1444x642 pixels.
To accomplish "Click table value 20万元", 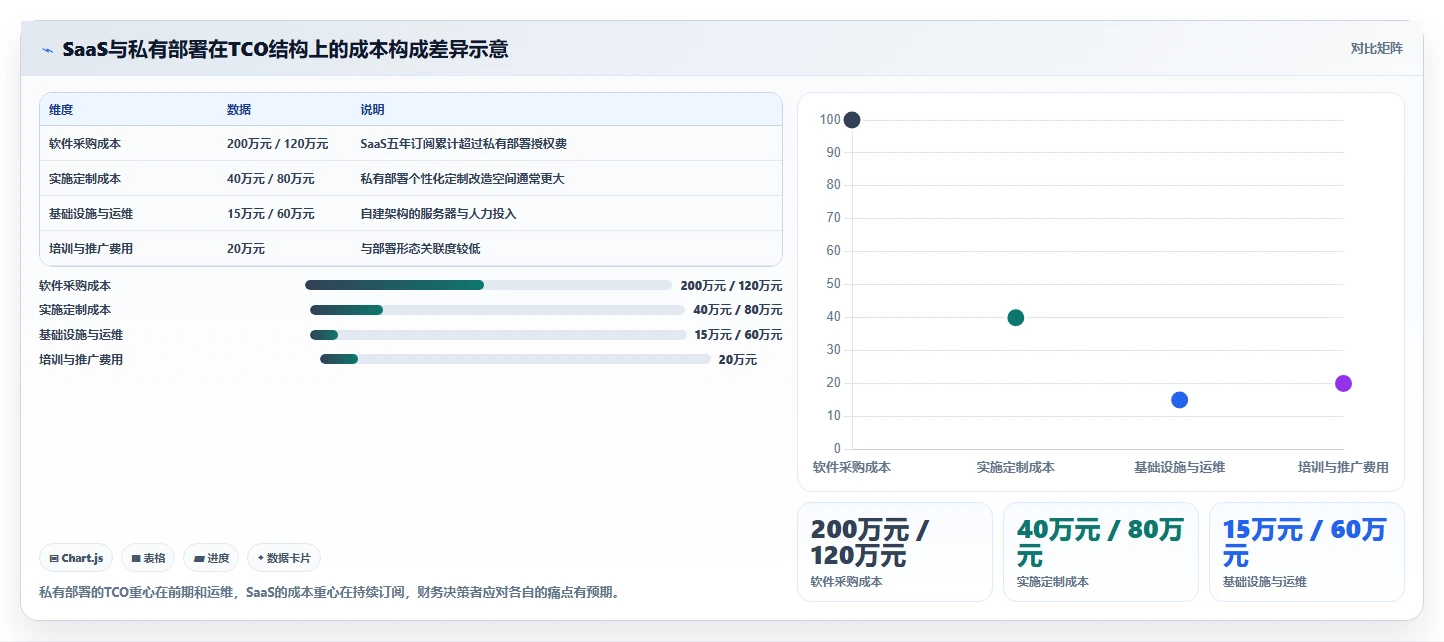I will tap(246, 249).
